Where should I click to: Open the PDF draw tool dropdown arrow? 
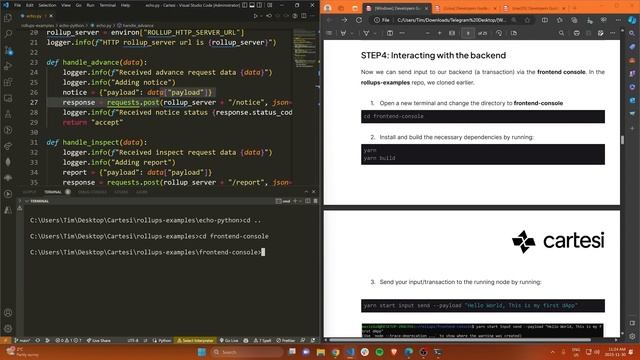pyautogui.click(x=375, y=33)
